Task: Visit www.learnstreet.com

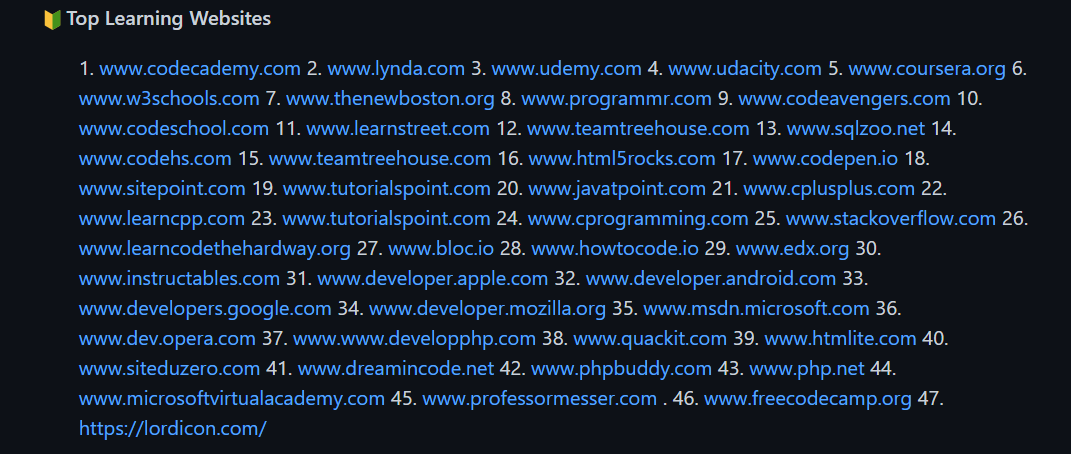Action: click(x=398, y=128)
